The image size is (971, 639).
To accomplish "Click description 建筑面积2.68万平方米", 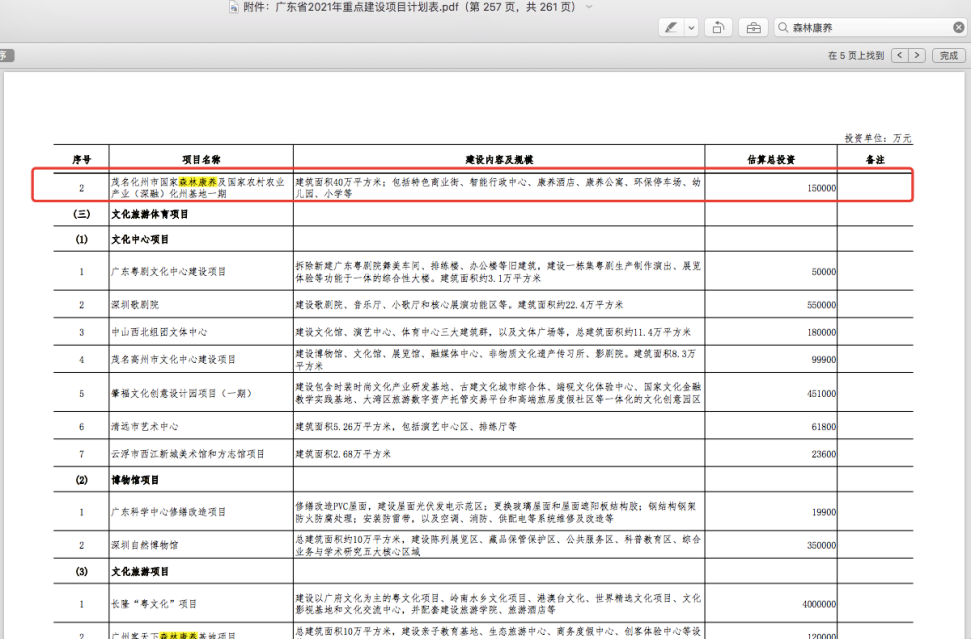I will (x=343, y=454).
